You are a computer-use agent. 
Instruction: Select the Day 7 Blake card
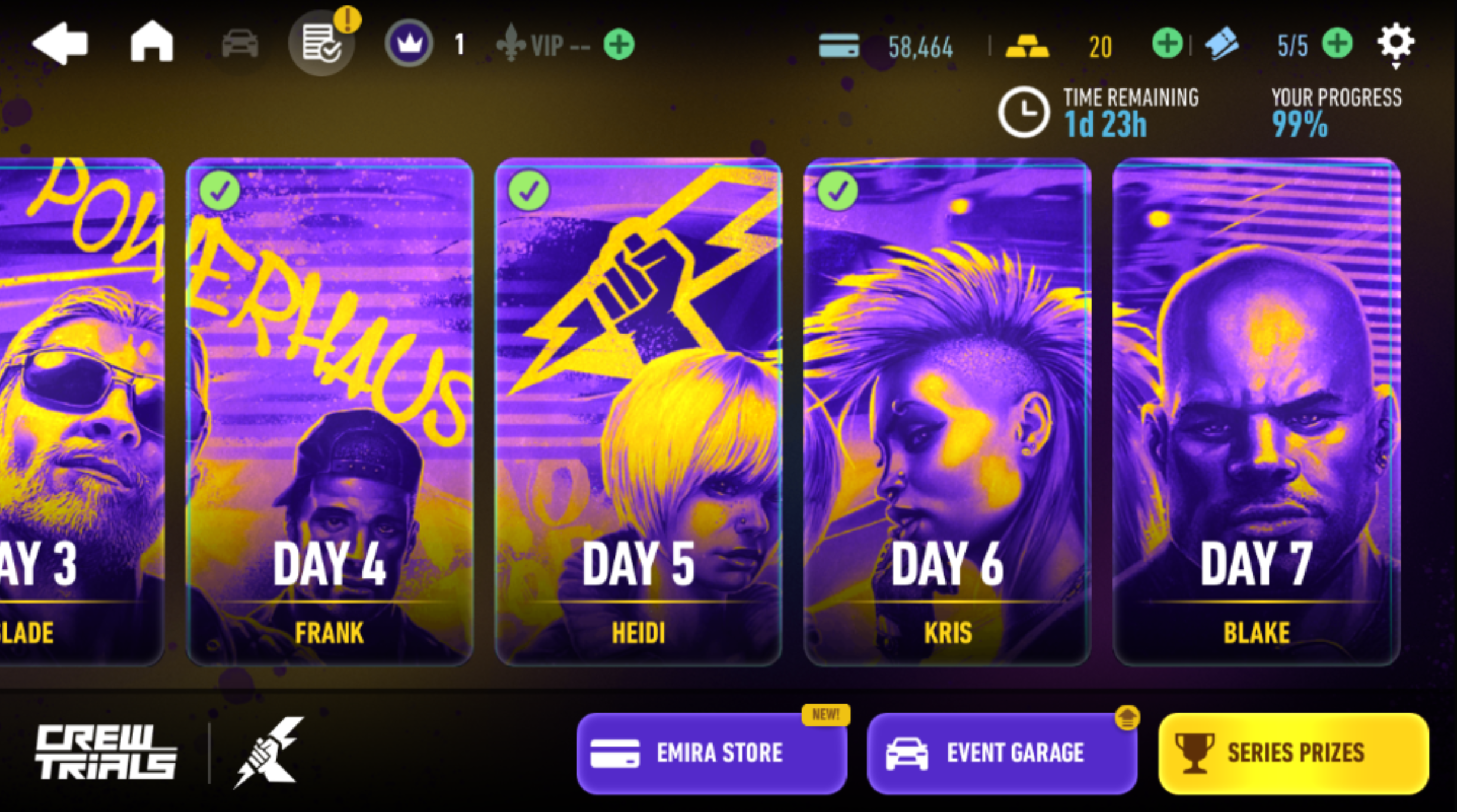(1256, 412)
